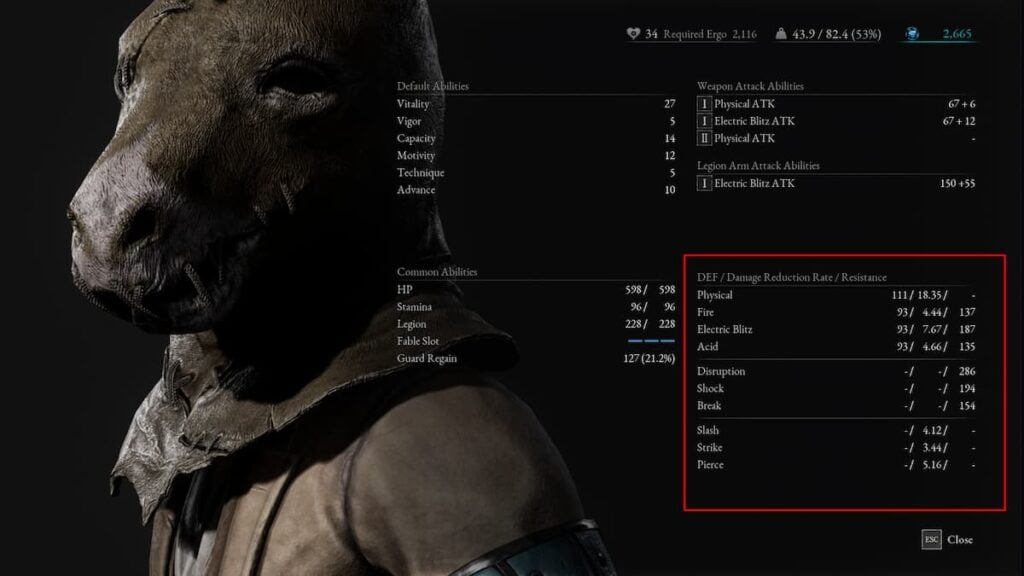Click the Slash reduction value 4.12
The width and height of the screenshot is (1024, 576).
tap(932, 430)
